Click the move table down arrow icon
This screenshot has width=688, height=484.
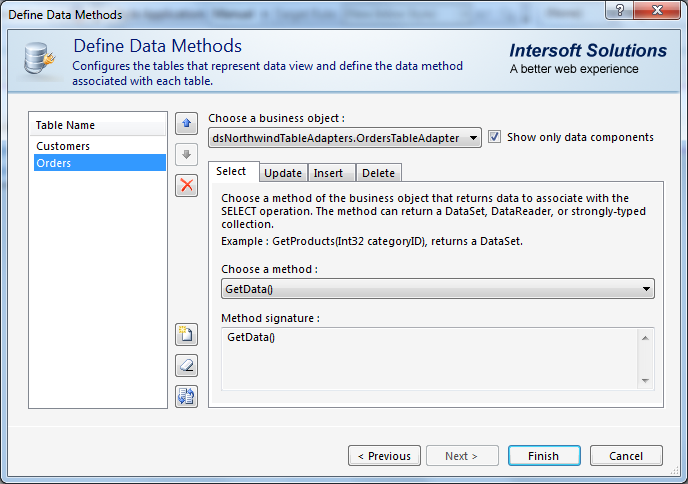tap(186, 154)
